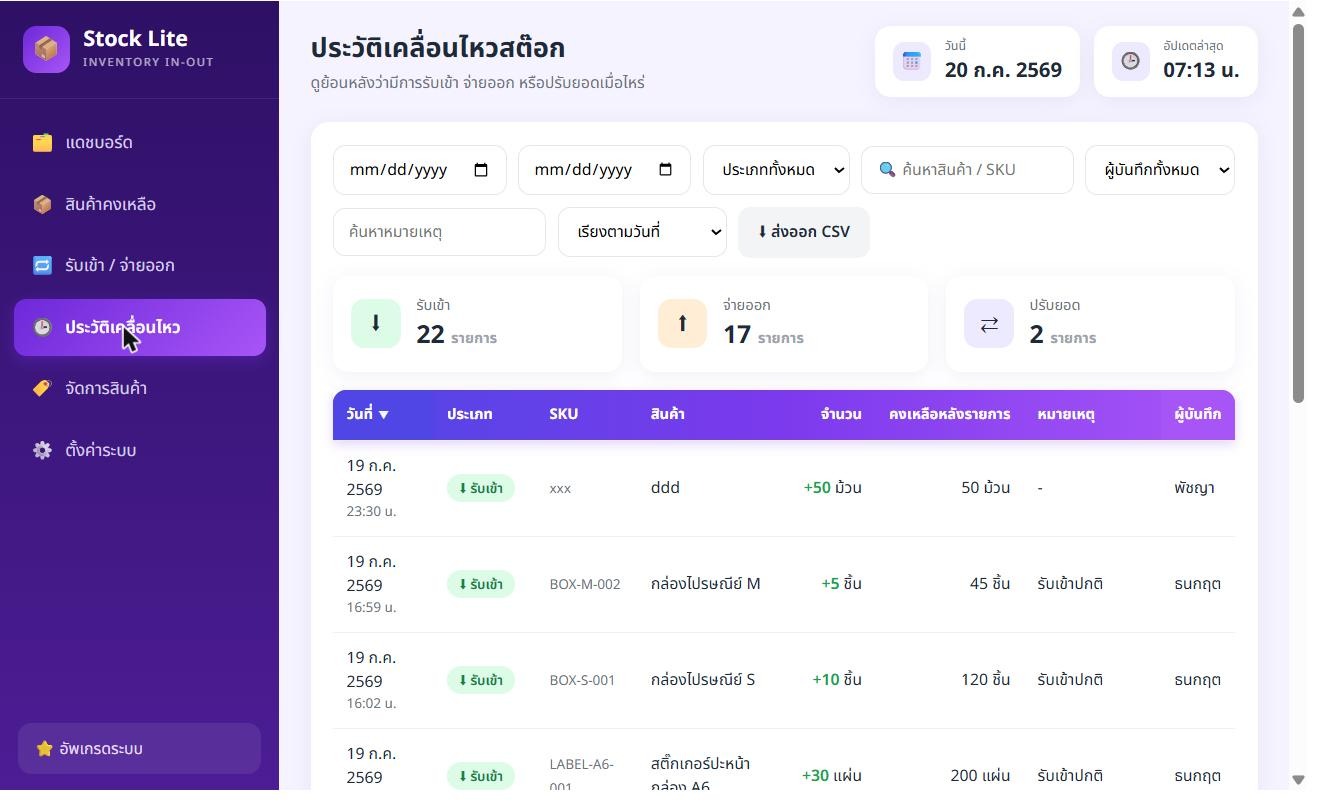Select ประวัติเคลื่อนไหว in the sidebar
The width and height of the screenshot is (1318, 805).
click(x=140, y=327)
